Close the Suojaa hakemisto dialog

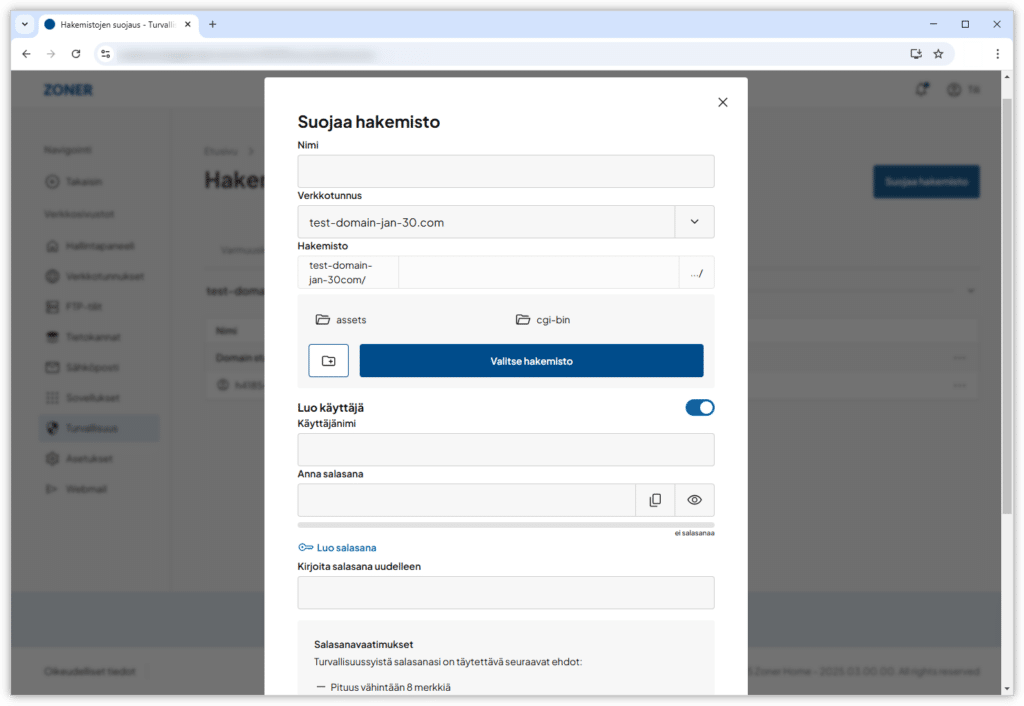coord(723,102)
